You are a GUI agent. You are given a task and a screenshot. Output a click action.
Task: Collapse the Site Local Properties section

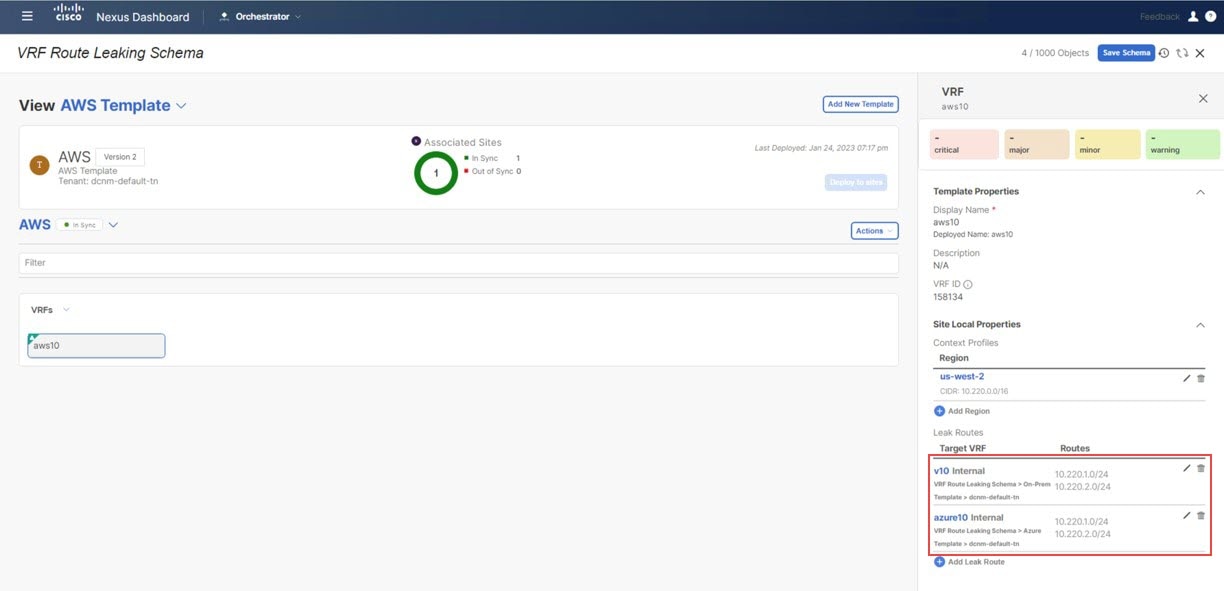(x=1201, y=325)
